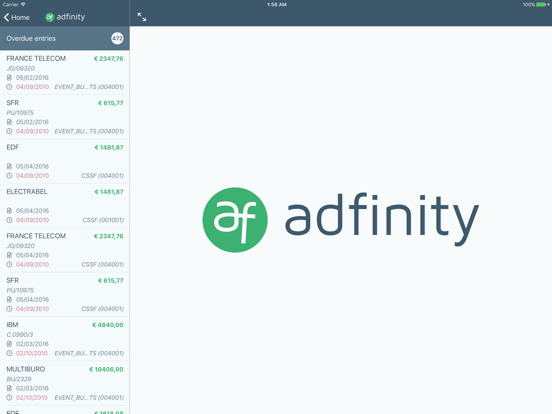Open first FRANCE TELECOM entry € 2347,76 dated 05/02/2016

(x=65, y=73)
